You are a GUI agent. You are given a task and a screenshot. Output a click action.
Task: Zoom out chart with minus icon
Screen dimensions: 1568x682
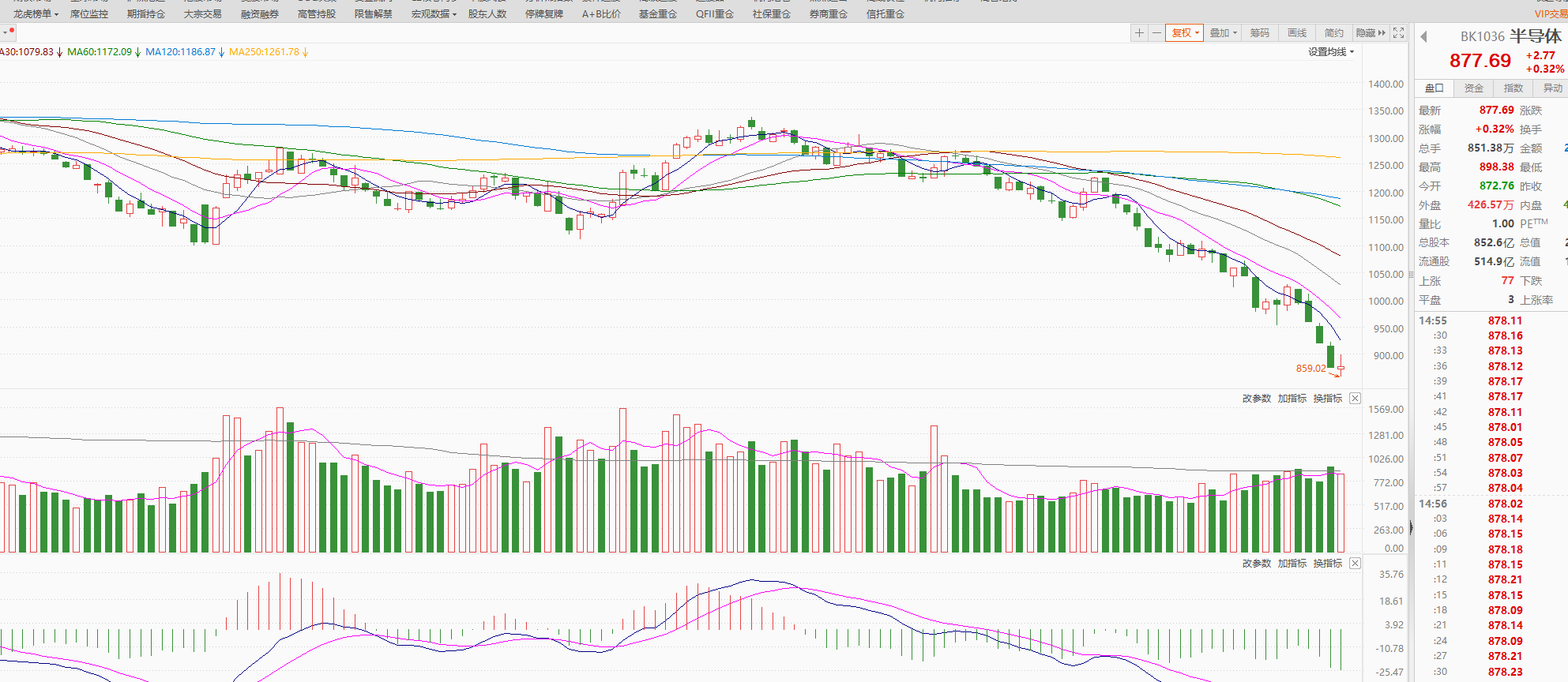[x=1156, y=33]
